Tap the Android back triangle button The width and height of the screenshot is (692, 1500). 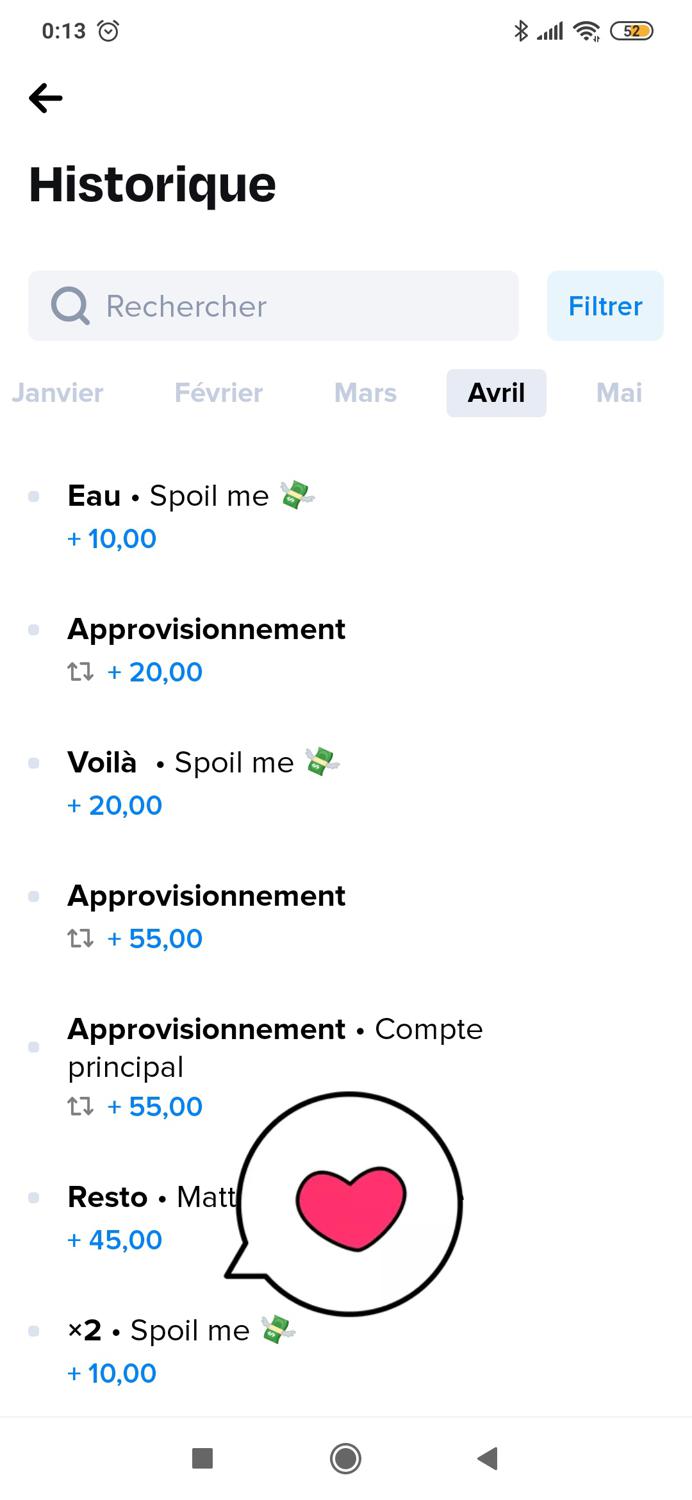pyautogui.click(x=487, y=1458)
